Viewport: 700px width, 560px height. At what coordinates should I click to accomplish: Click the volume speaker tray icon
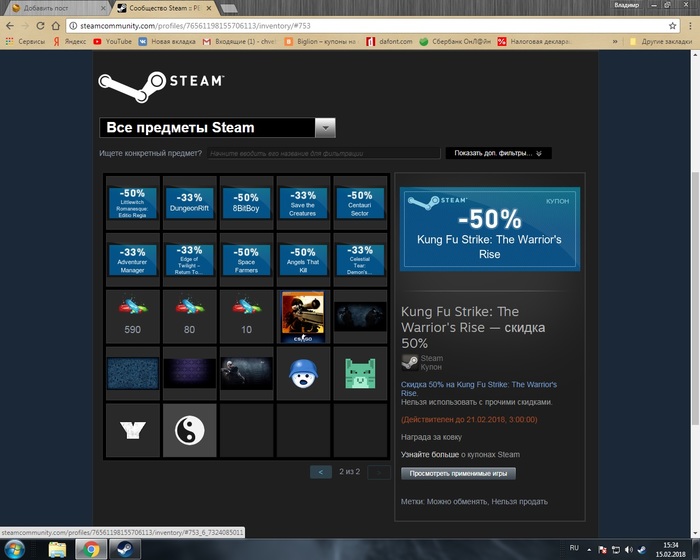point(629,550)
